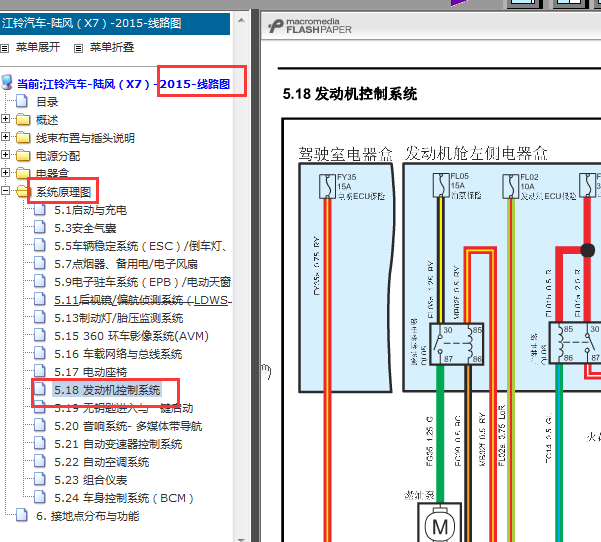Expand the 电器盒 folder
The height and width of the screenshot is (542, 601).
(x=5, y=172)
